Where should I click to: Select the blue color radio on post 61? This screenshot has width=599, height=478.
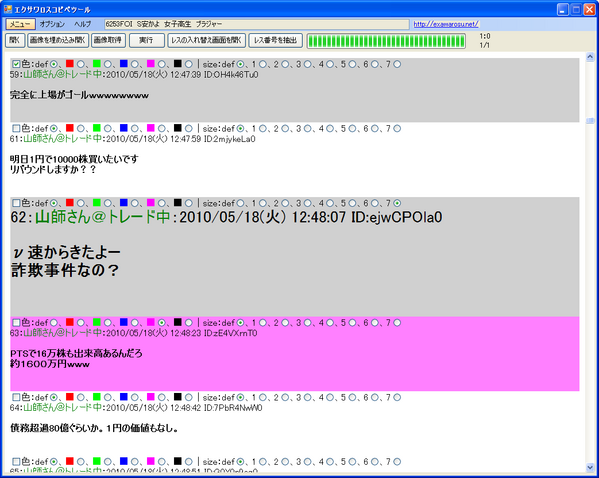coord(134,128)
